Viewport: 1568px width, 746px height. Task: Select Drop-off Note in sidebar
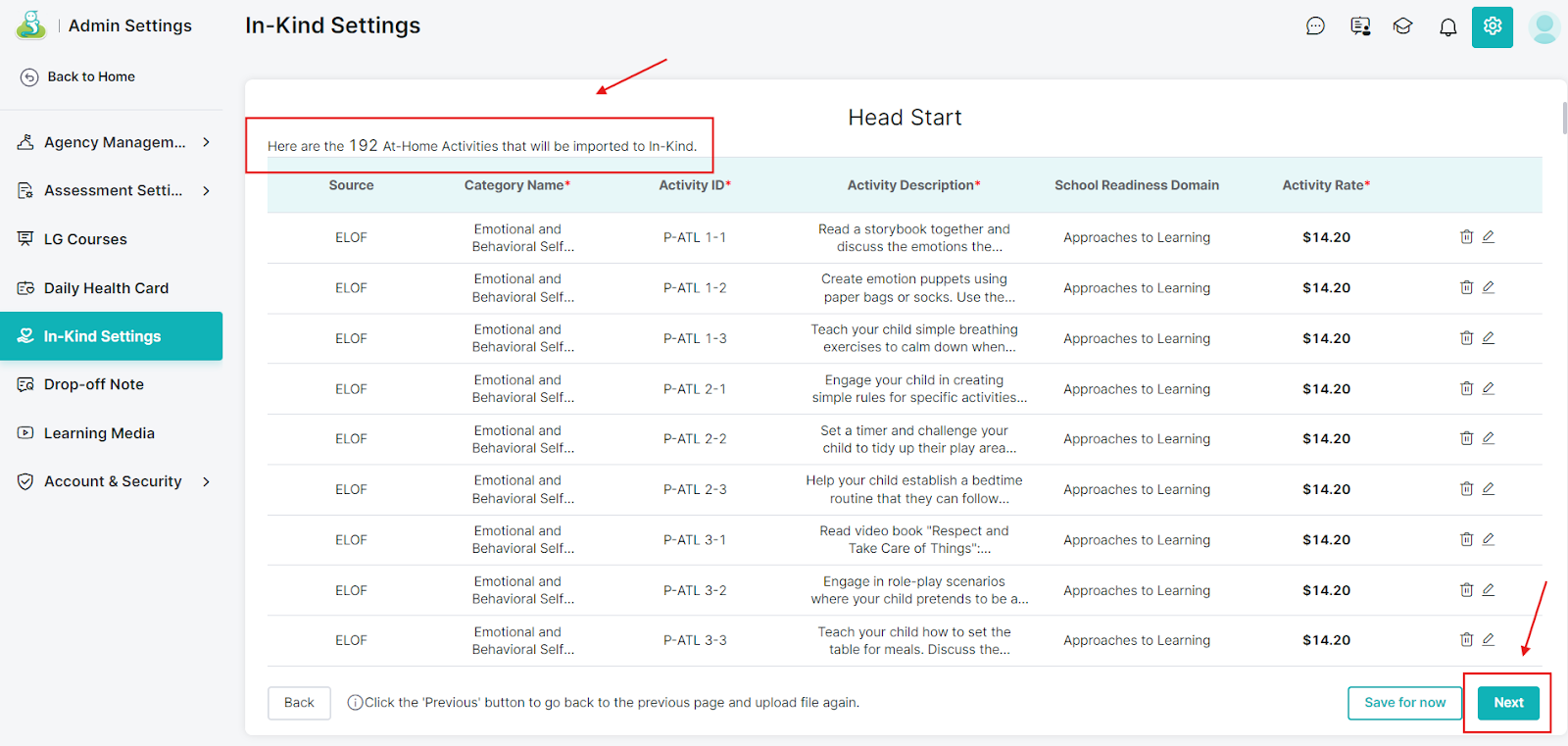point(93,384)
